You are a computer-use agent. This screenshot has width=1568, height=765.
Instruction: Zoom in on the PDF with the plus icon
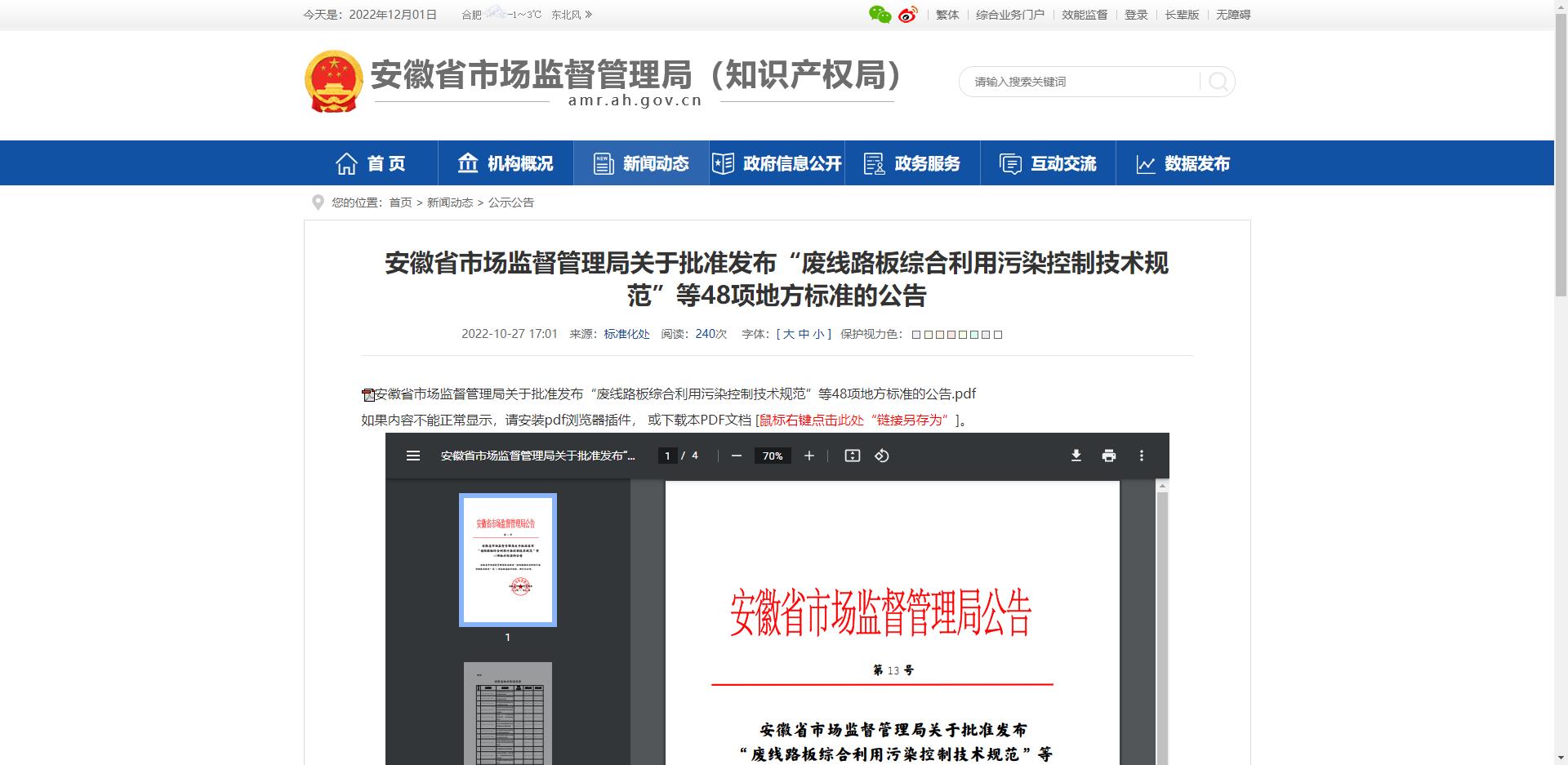tap(809, 456)
